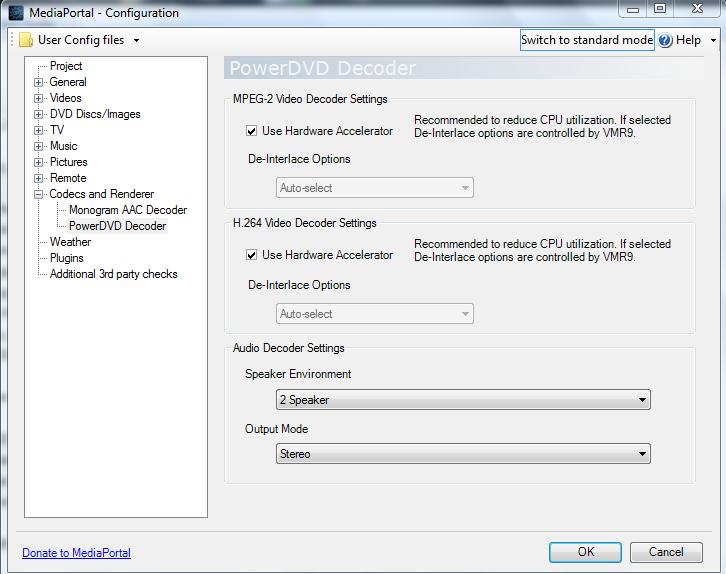Expand the TV tree node
The image size is (726, 574).
(38, 131)
